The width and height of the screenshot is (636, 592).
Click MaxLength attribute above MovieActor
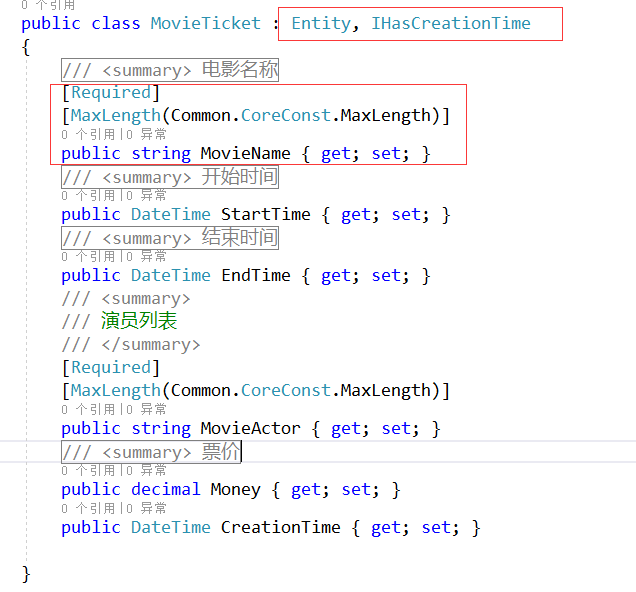[116, 390]
